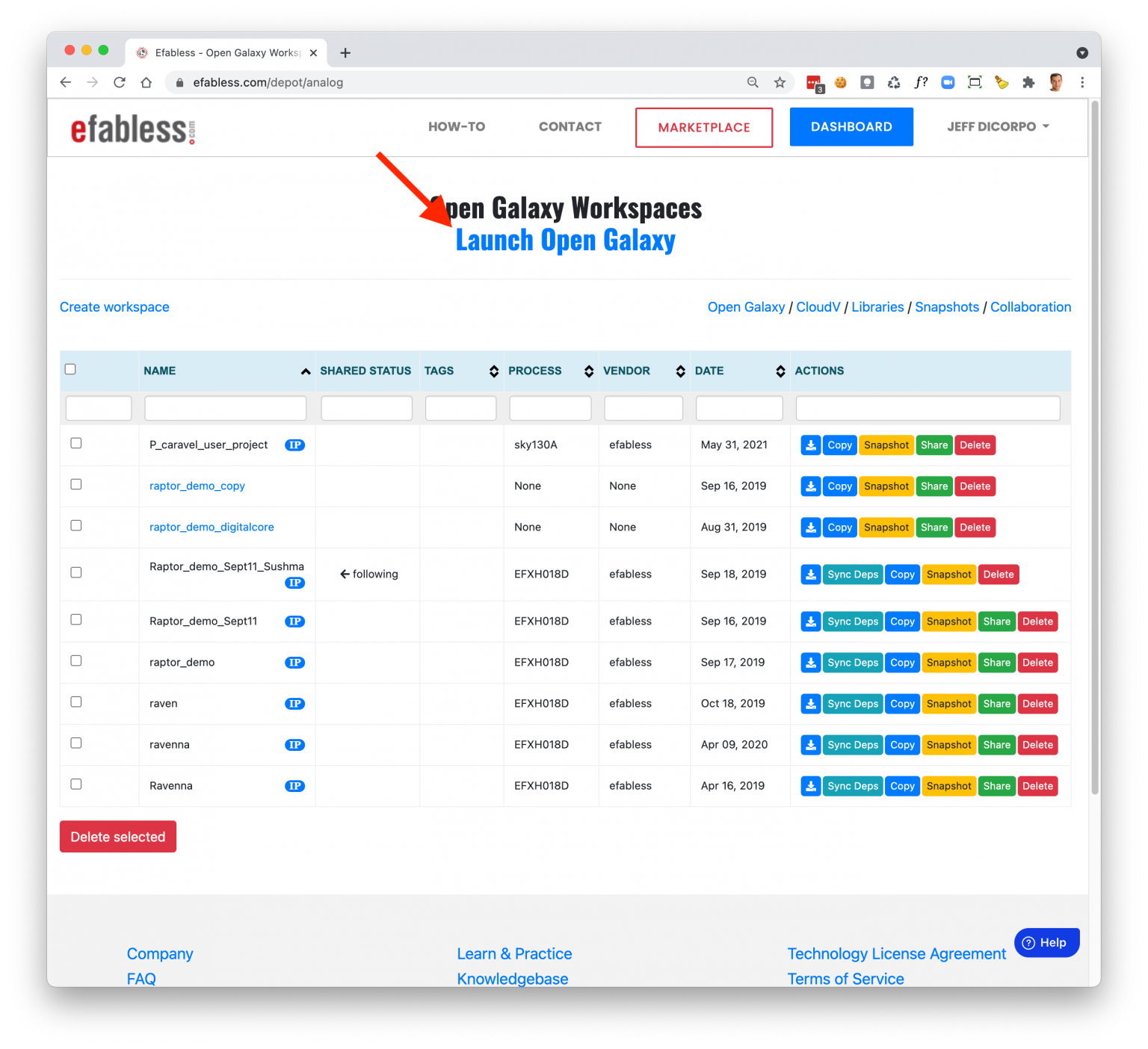Tick the raptor_demo row checkbox
Screen dimensions: 1148x1049
(x=76, y=660)
